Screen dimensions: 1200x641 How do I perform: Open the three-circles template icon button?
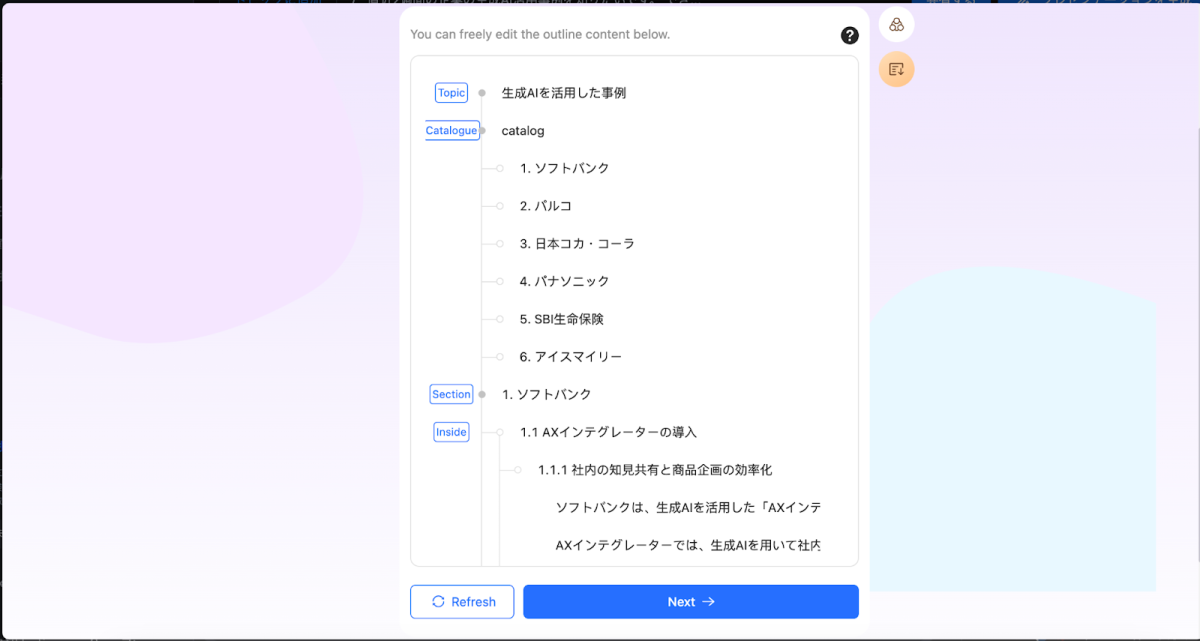896,25
